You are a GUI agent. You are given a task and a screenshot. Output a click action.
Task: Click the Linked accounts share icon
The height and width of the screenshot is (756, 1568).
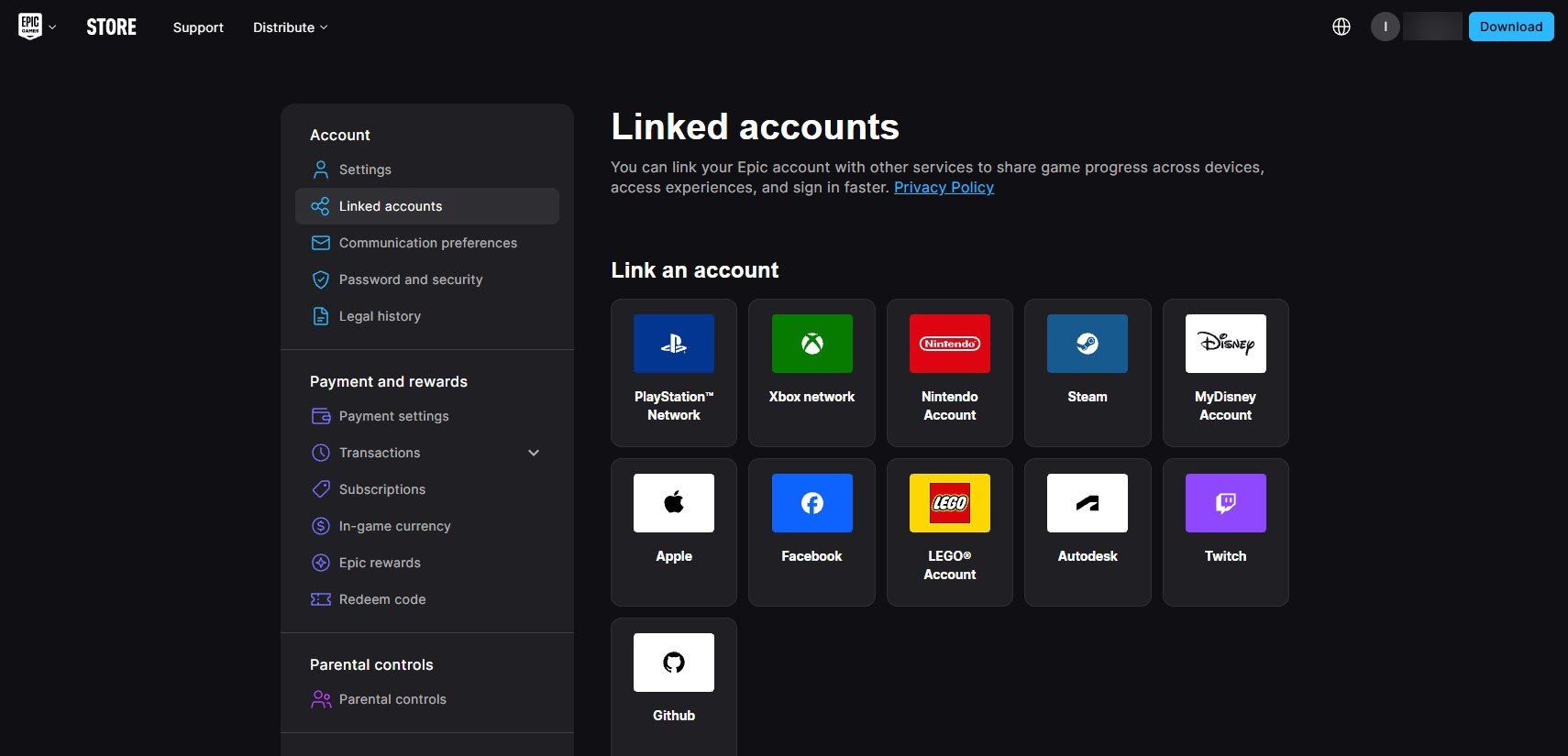click(321, 206)
